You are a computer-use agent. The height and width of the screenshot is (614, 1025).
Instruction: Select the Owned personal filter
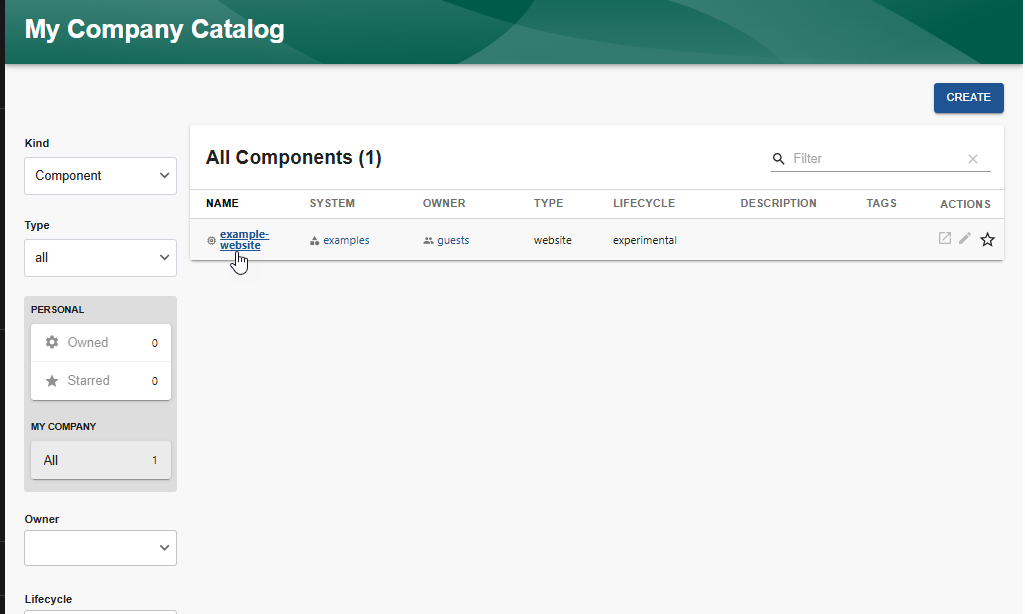click(100, 342)
